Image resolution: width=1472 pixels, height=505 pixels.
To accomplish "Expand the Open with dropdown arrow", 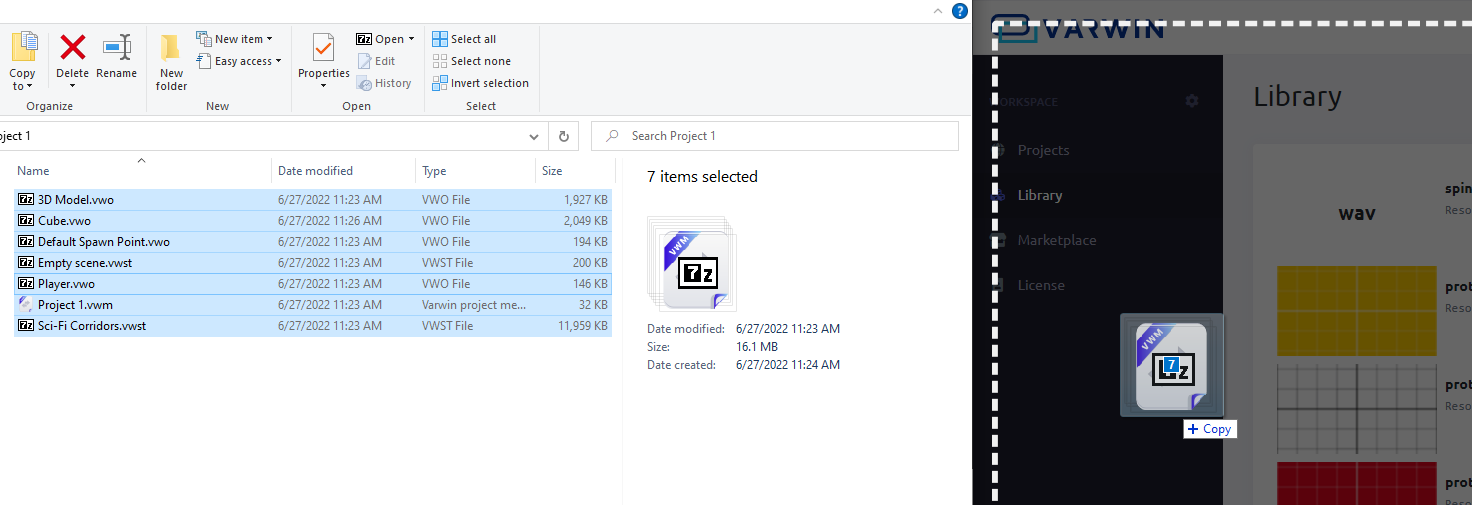I will click(412, 39).
